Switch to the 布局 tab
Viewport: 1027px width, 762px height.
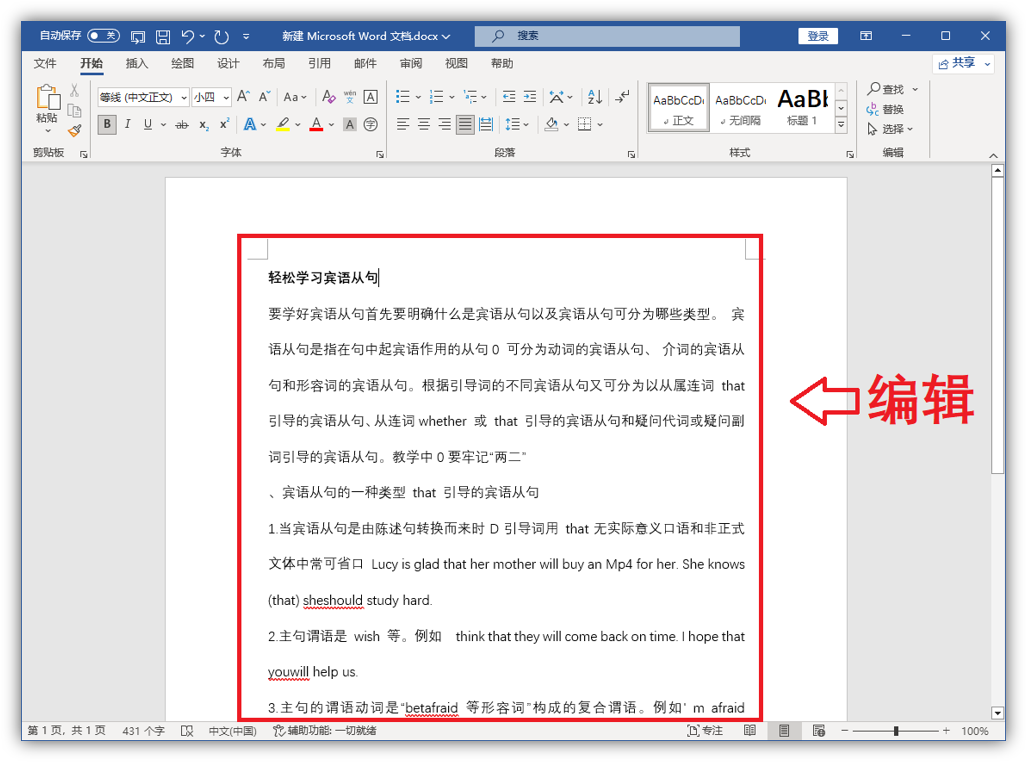point(273,64)
